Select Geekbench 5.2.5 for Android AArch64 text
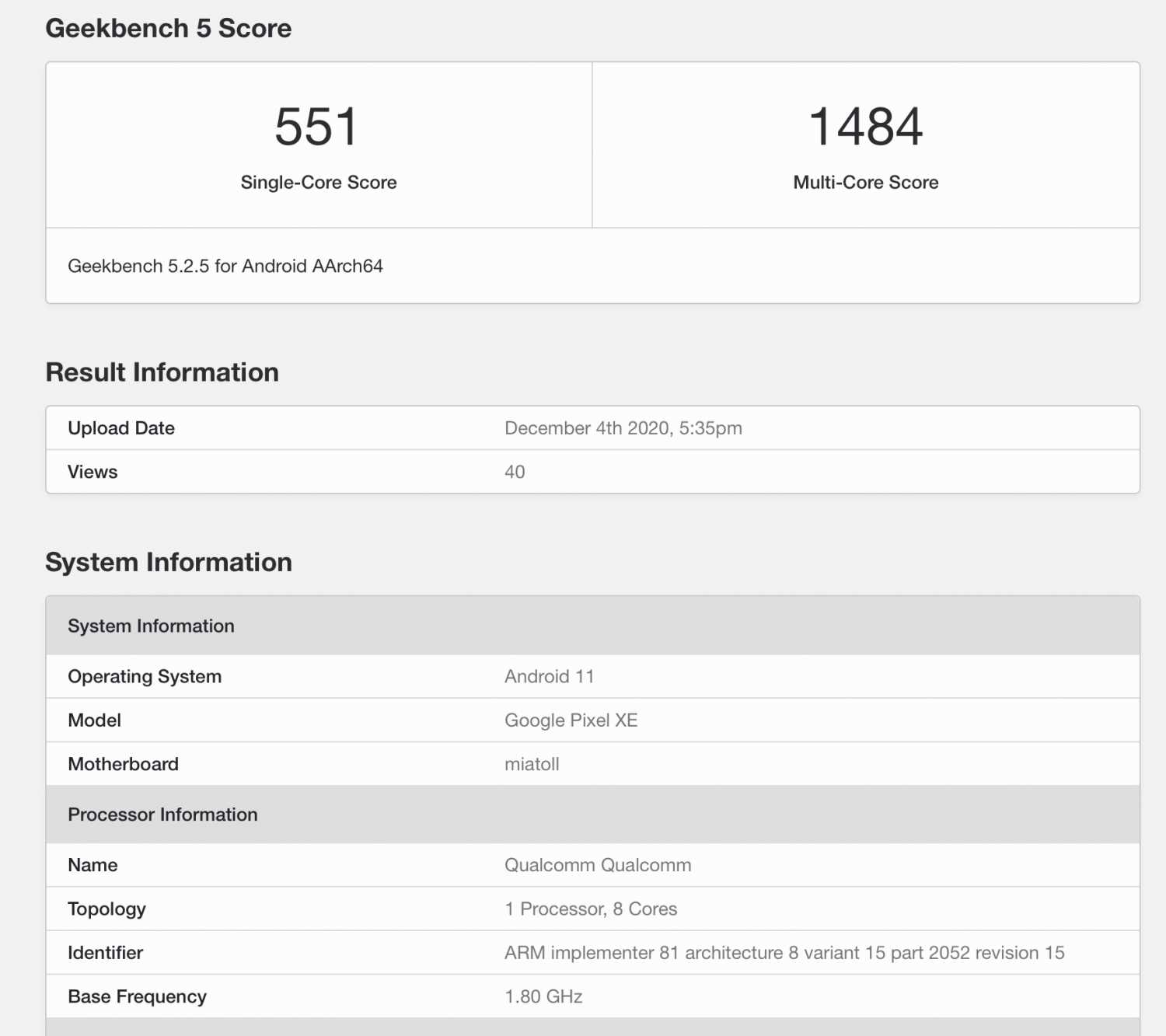 [x=225, y=267]
